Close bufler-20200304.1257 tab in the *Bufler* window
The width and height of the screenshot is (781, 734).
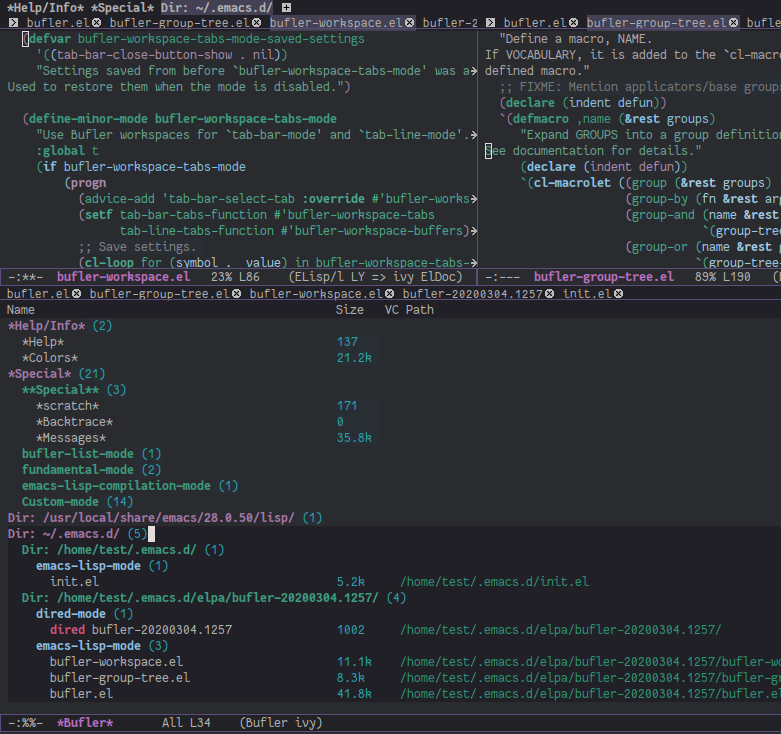549,294
